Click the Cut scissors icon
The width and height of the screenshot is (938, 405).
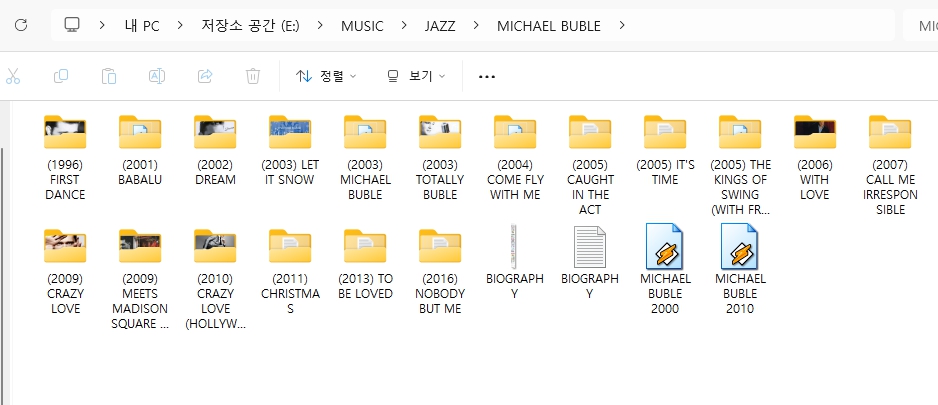coord(13,76)
